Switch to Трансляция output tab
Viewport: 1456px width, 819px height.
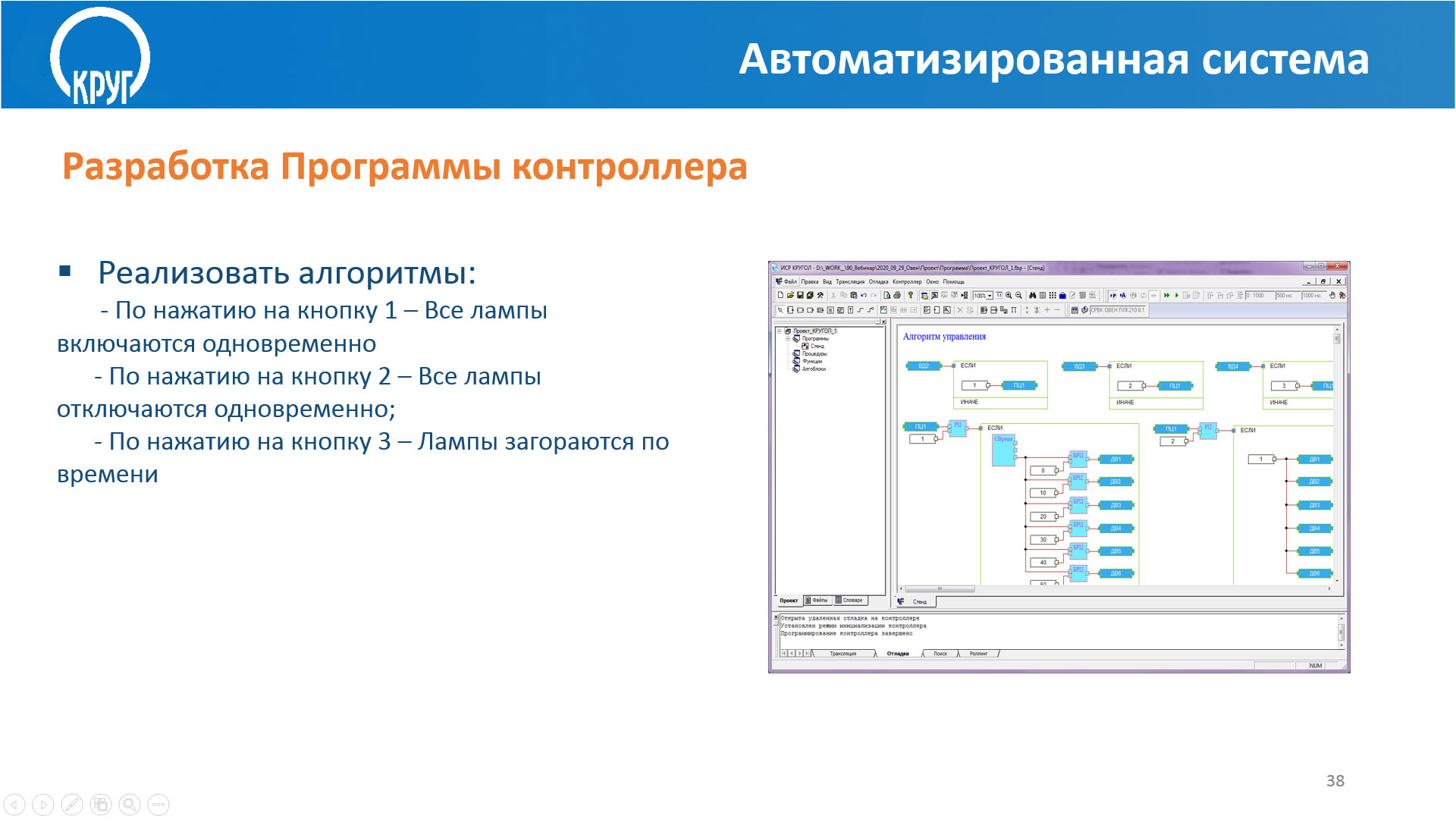tap(843, 654)
